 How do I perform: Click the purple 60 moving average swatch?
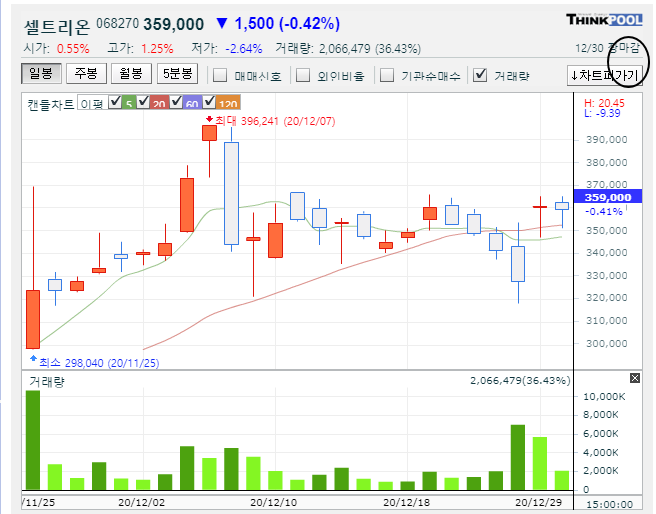pos(192,103)
